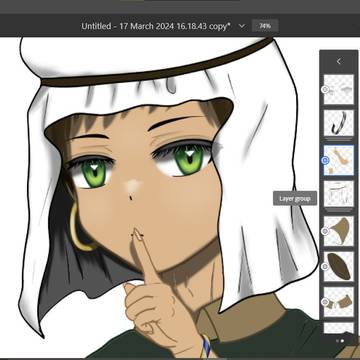
Task: Select the layer with brown collar pieces
Action: point(339,302)
